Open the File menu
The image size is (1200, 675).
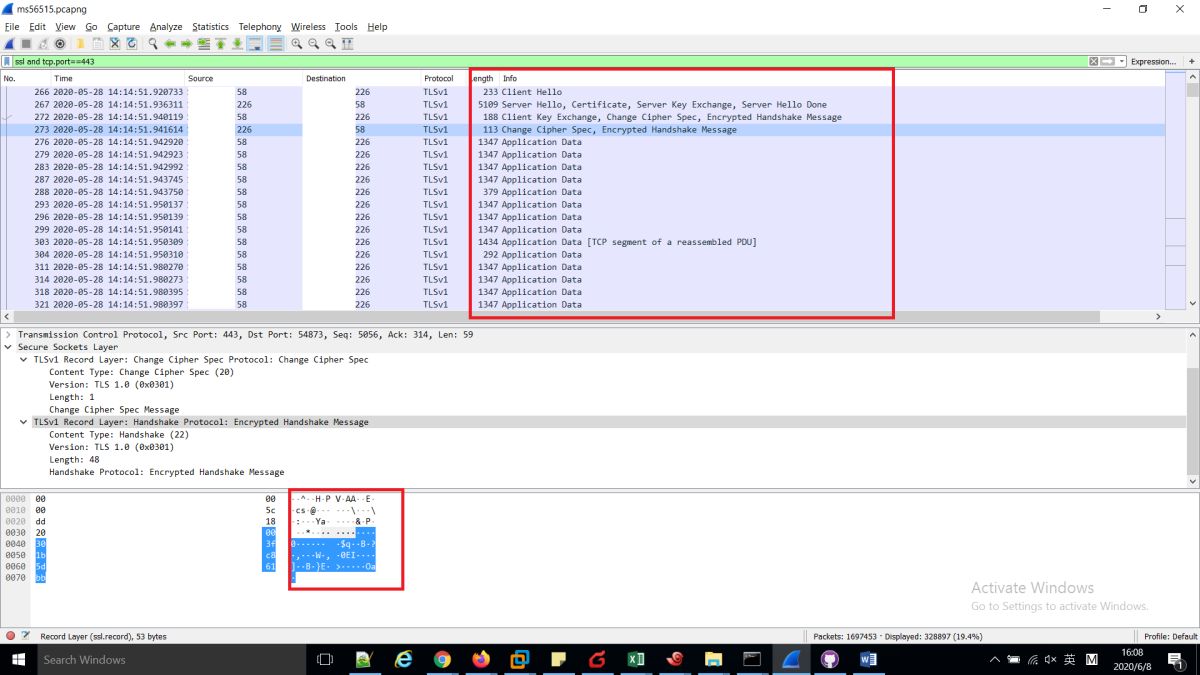coord(12,27)
